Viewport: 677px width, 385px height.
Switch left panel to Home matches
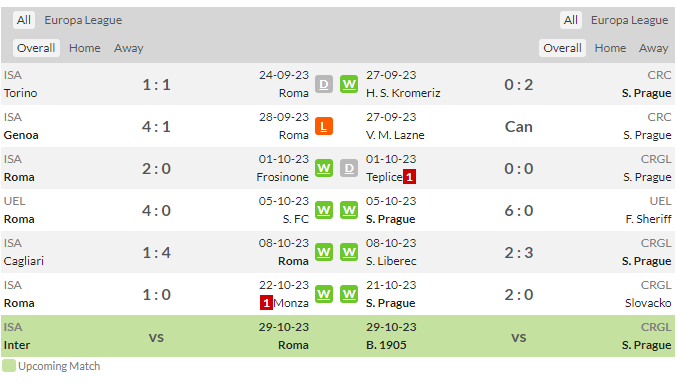tap(85, 48)
